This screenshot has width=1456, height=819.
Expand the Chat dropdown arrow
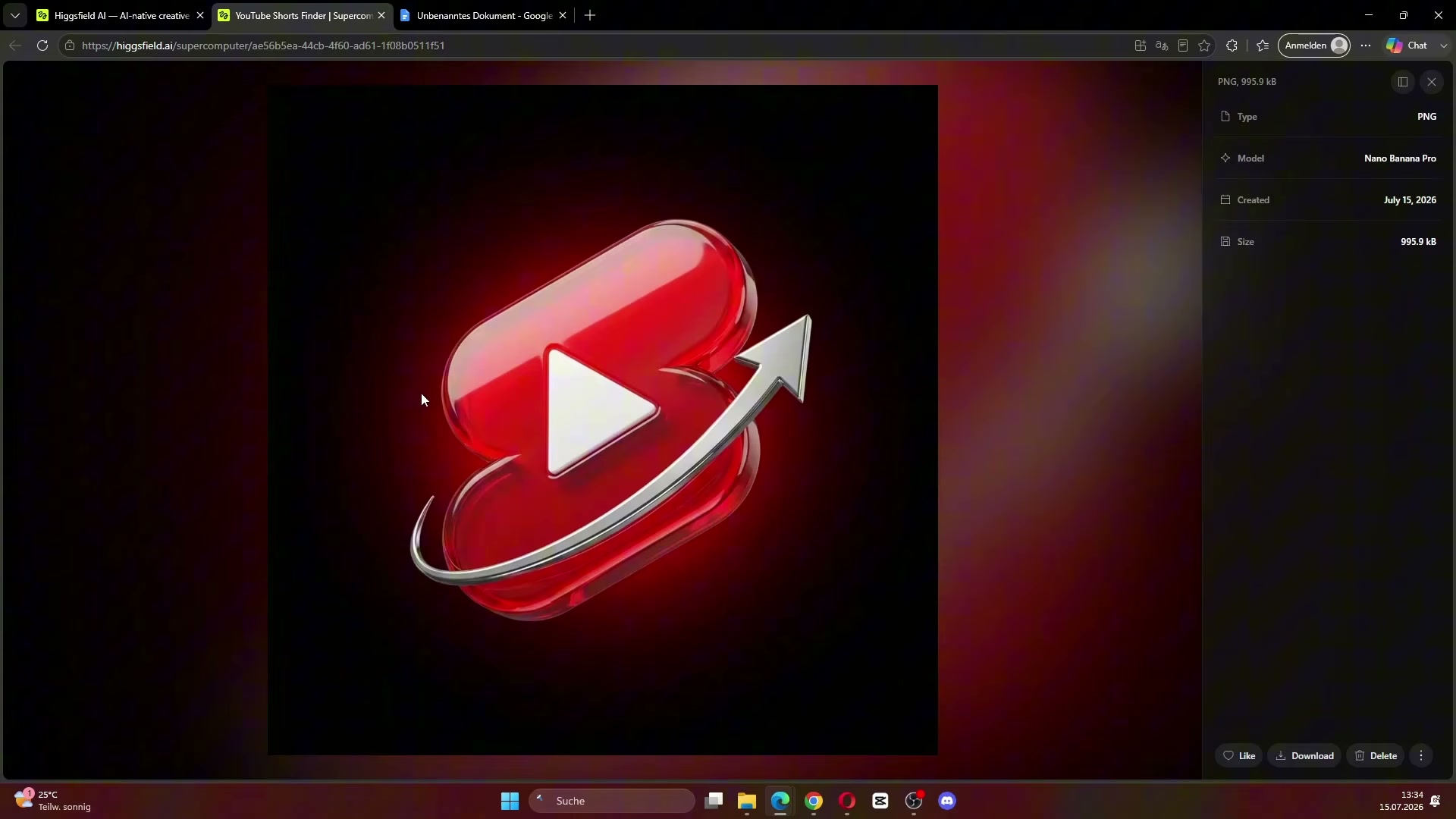(1444, 45)
